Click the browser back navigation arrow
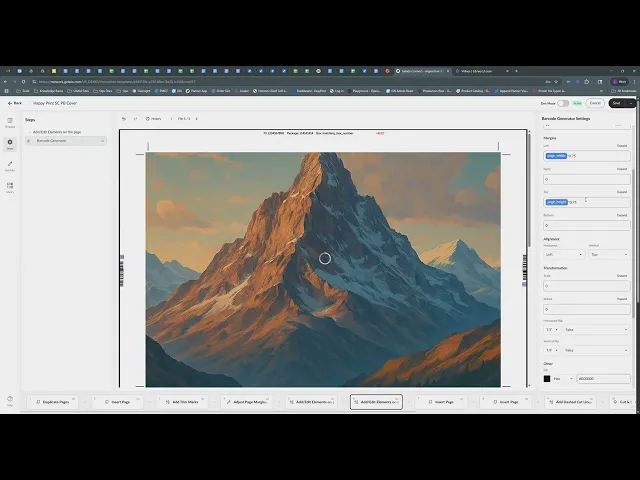This screenshot has width=640, height=480. tap(6, 82)
